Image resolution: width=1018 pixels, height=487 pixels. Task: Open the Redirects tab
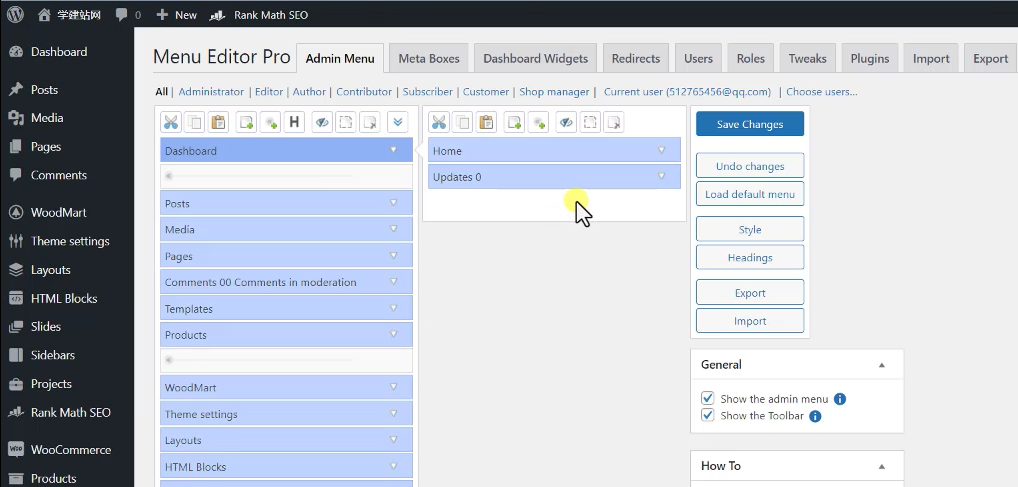point(636,58)
